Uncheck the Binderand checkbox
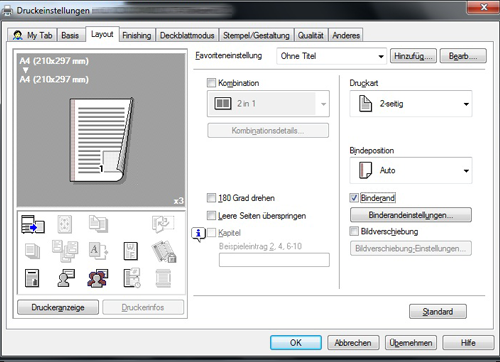Image resolution: width=500 pixels, height=362 pixels. 354,198
